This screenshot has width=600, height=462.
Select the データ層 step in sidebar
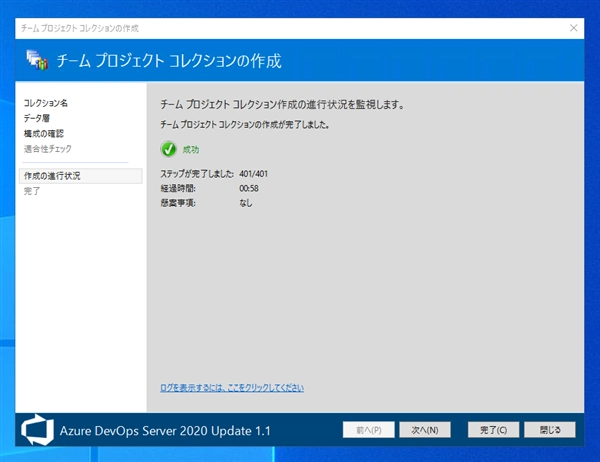(37, 118)
